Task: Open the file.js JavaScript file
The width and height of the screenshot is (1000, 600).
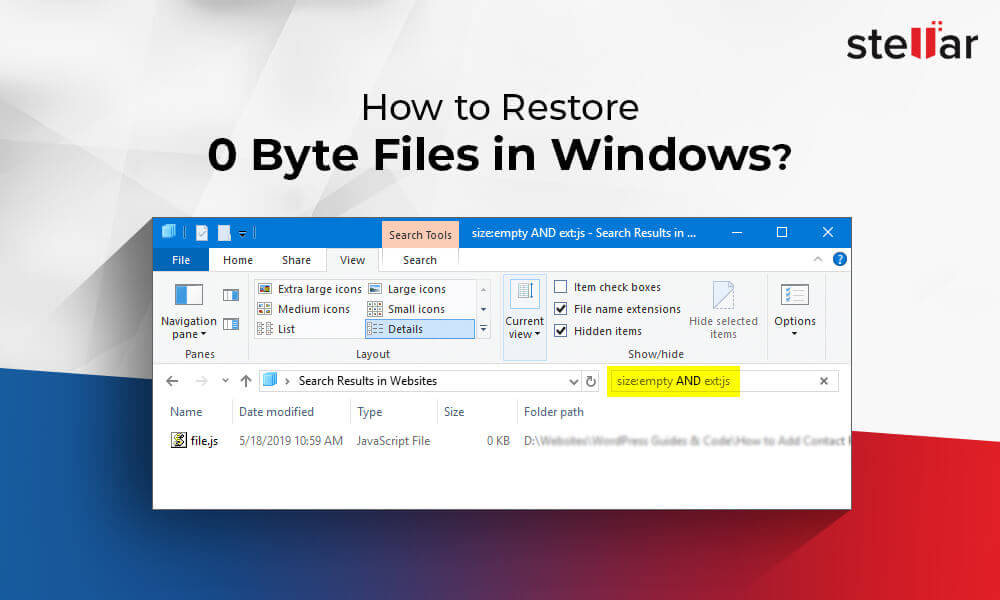Action: (x=203, y=440)
